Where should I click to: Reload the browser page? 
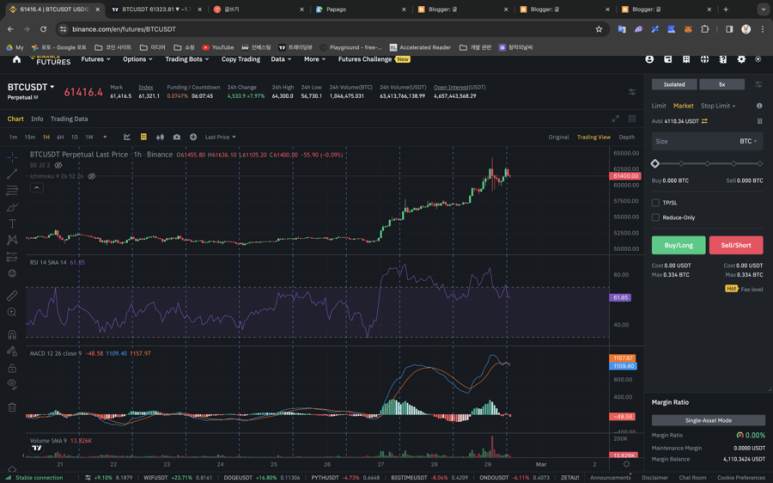(x=43, y=29)
